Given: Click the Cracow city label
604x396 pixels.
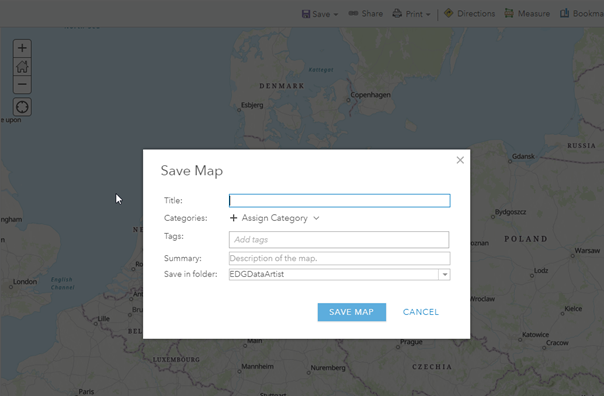Looking at the screenshot, I should (x=557, y=343).
